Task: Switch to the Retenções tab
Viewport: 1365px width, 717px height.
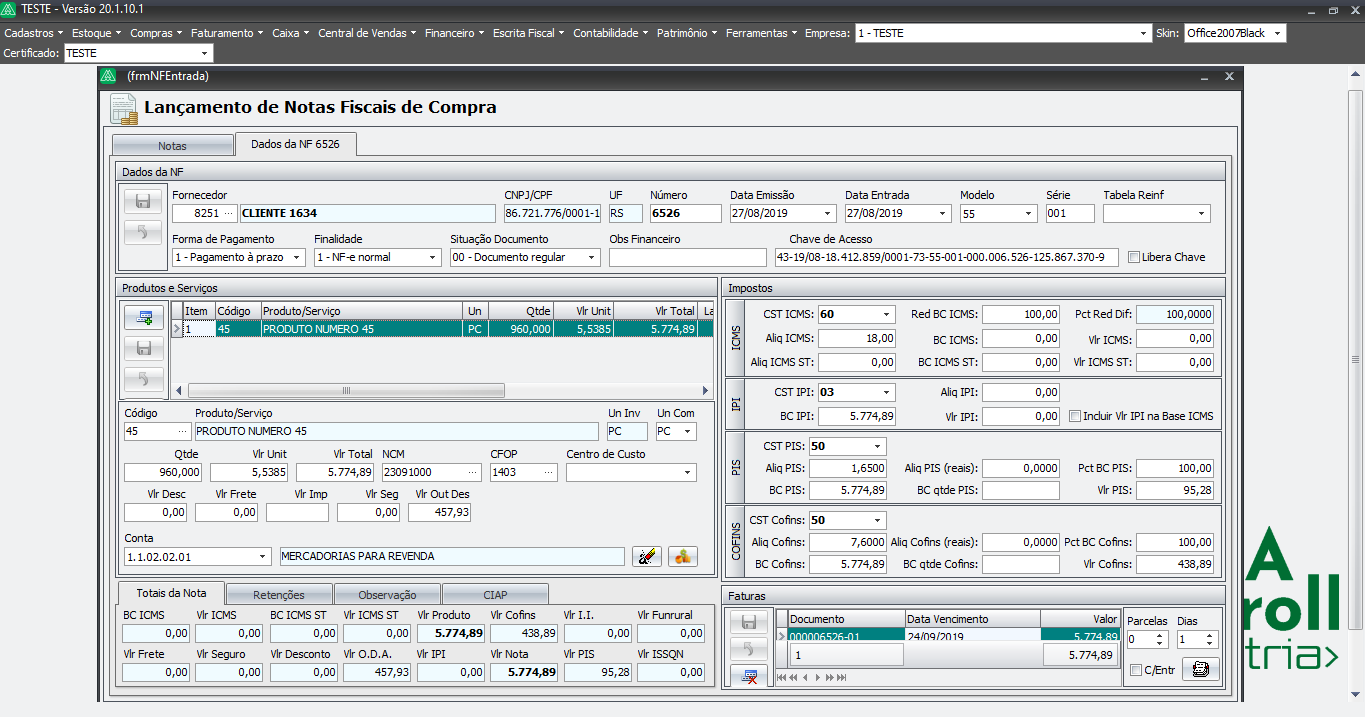Action: (279, 595)
